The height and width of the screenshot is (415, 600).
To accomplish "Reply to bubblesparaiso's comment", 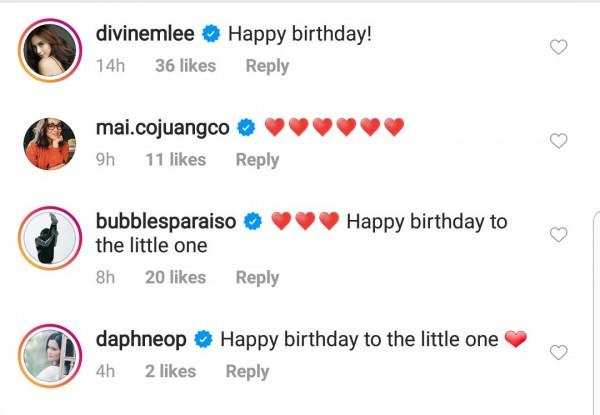I will [x=257, y=278].
